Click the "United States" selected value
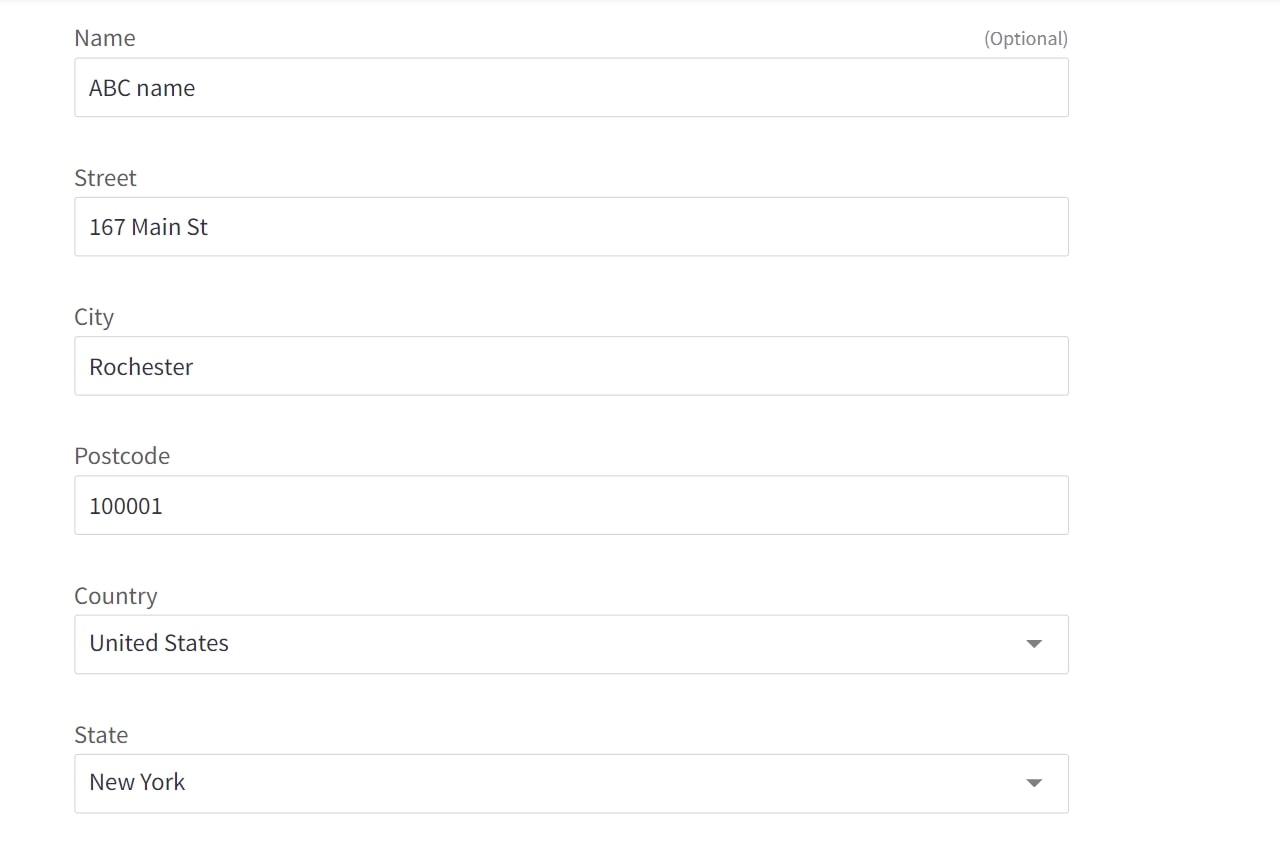 click(159, 643)
